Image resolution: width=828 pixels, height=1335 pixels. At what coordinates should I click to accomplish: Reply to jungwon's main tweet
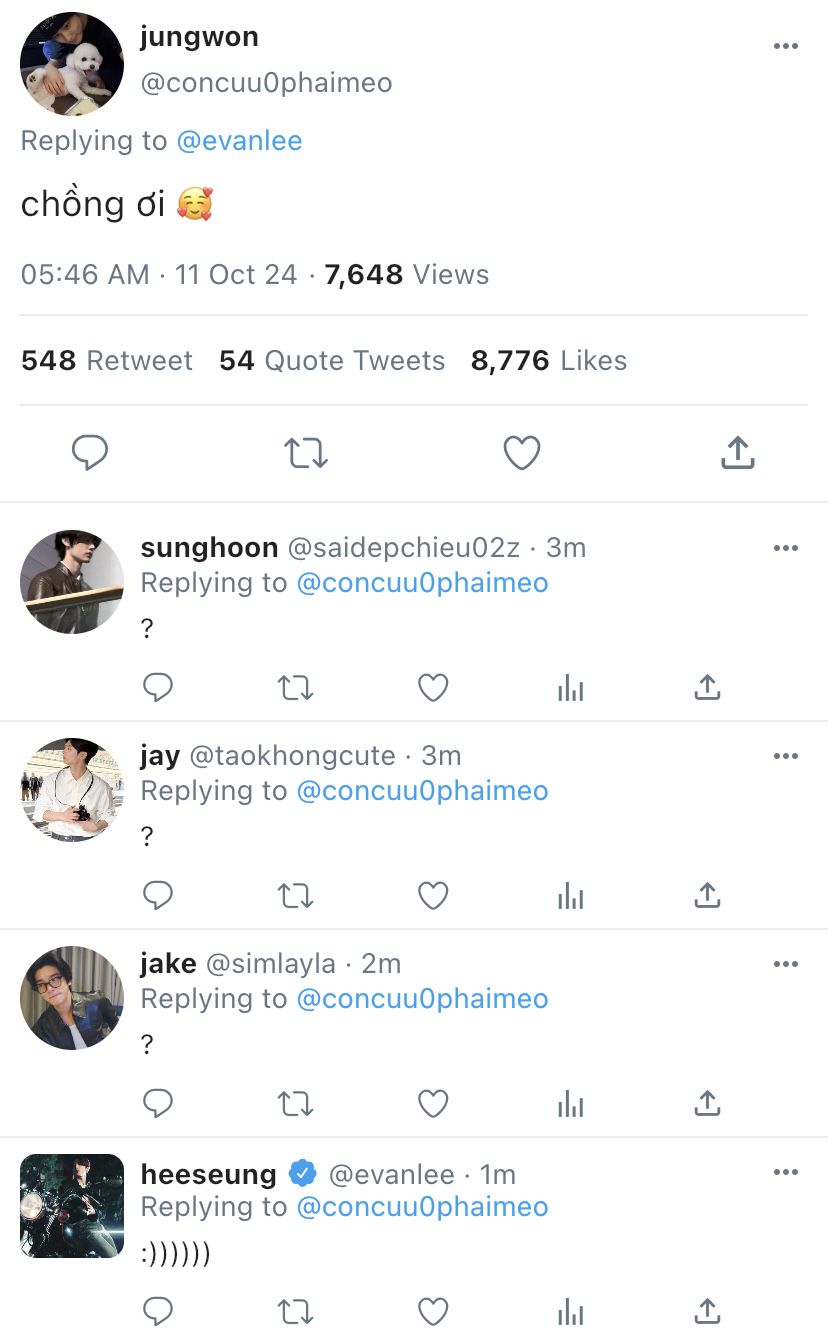(90, 453)
